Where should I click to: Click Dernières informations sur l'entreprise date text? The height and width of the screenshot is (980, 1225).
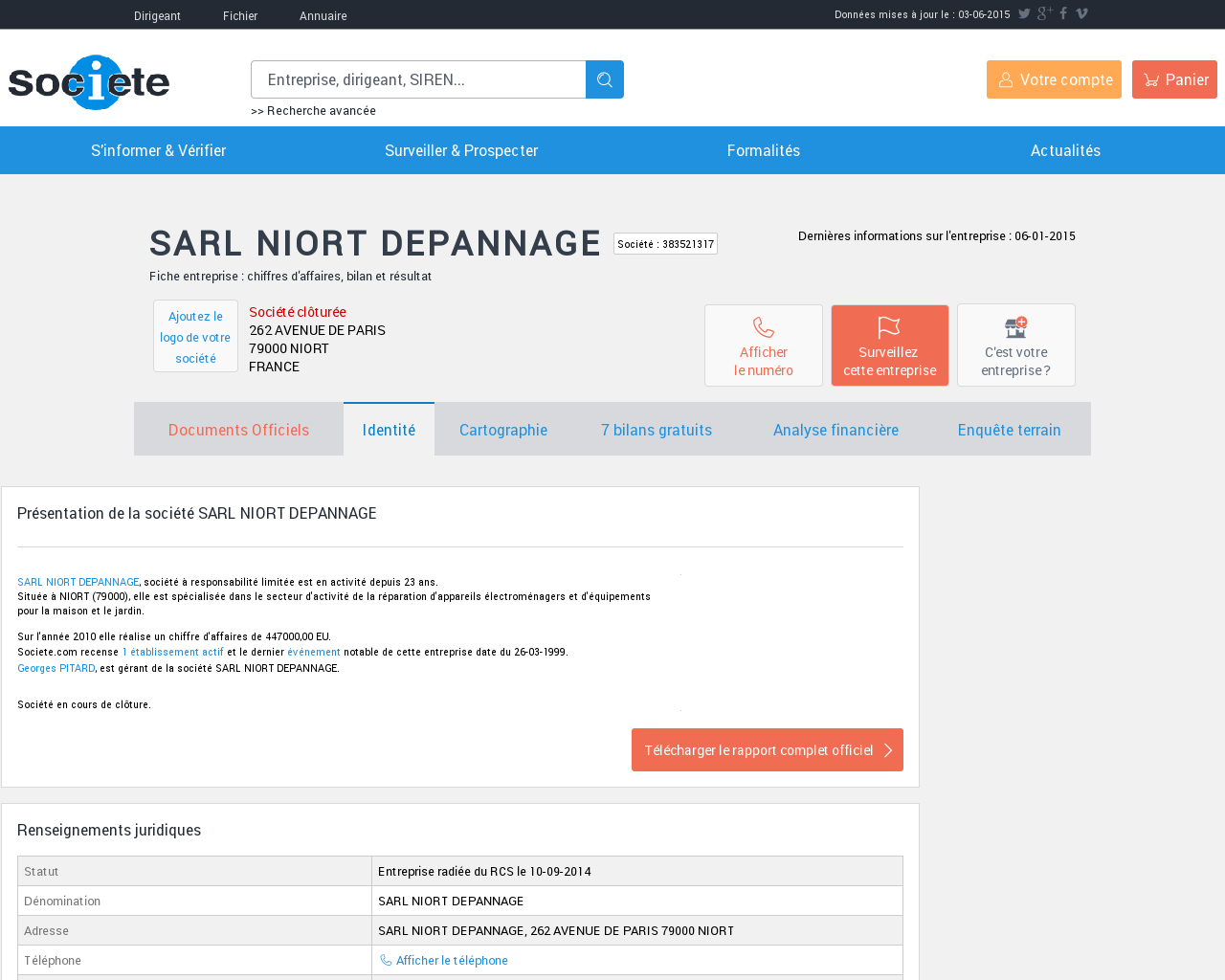pyautogui.click(x=937, y=235)
